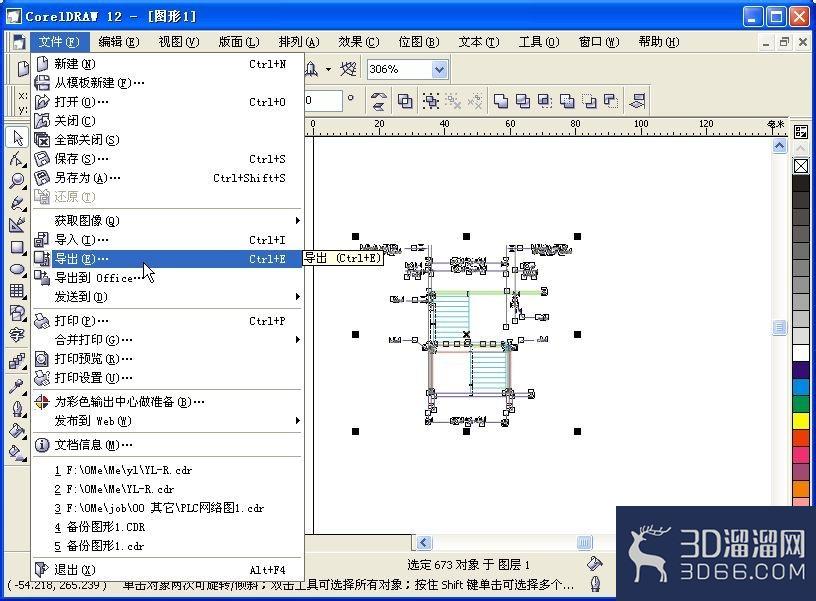Activate the Text tool
The width and height of the screenshot is (816, 601).
(x=17, y=335)
